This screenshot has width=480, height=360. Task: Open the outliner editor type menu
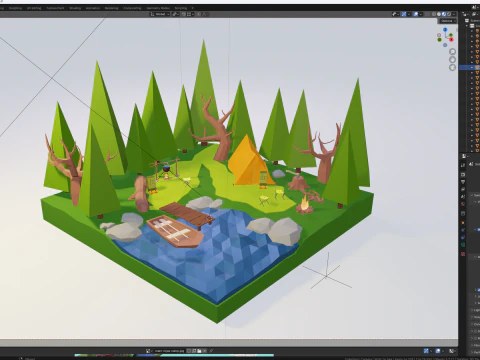click(465, 14)
